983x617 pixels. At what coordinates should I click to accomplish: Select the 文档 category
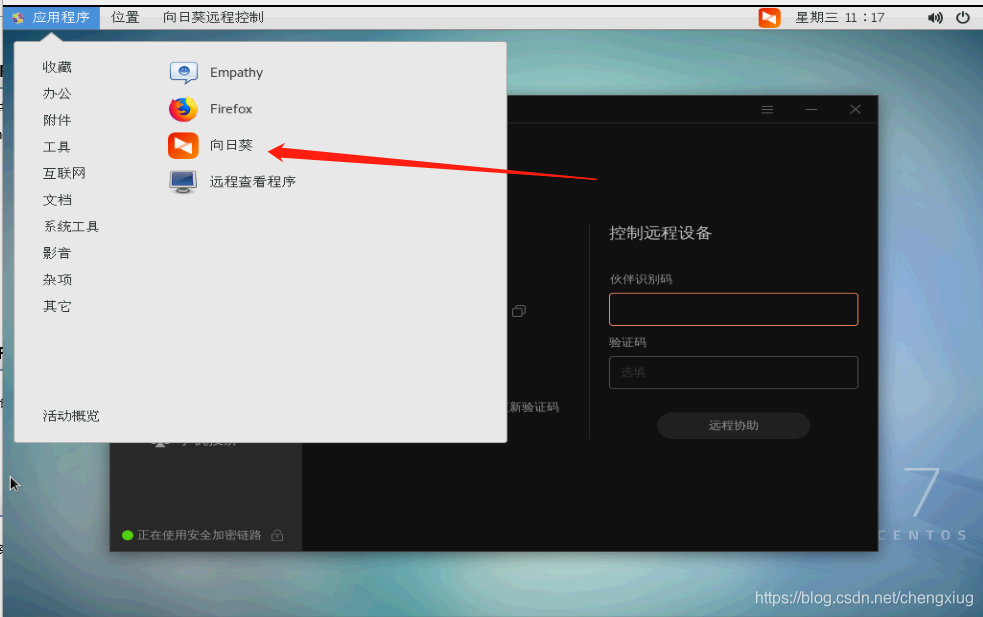click(57, 200)
